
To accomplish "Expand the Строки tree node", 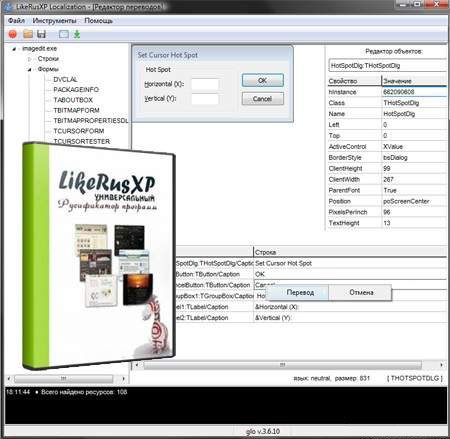I will click(x=30, y=59).
